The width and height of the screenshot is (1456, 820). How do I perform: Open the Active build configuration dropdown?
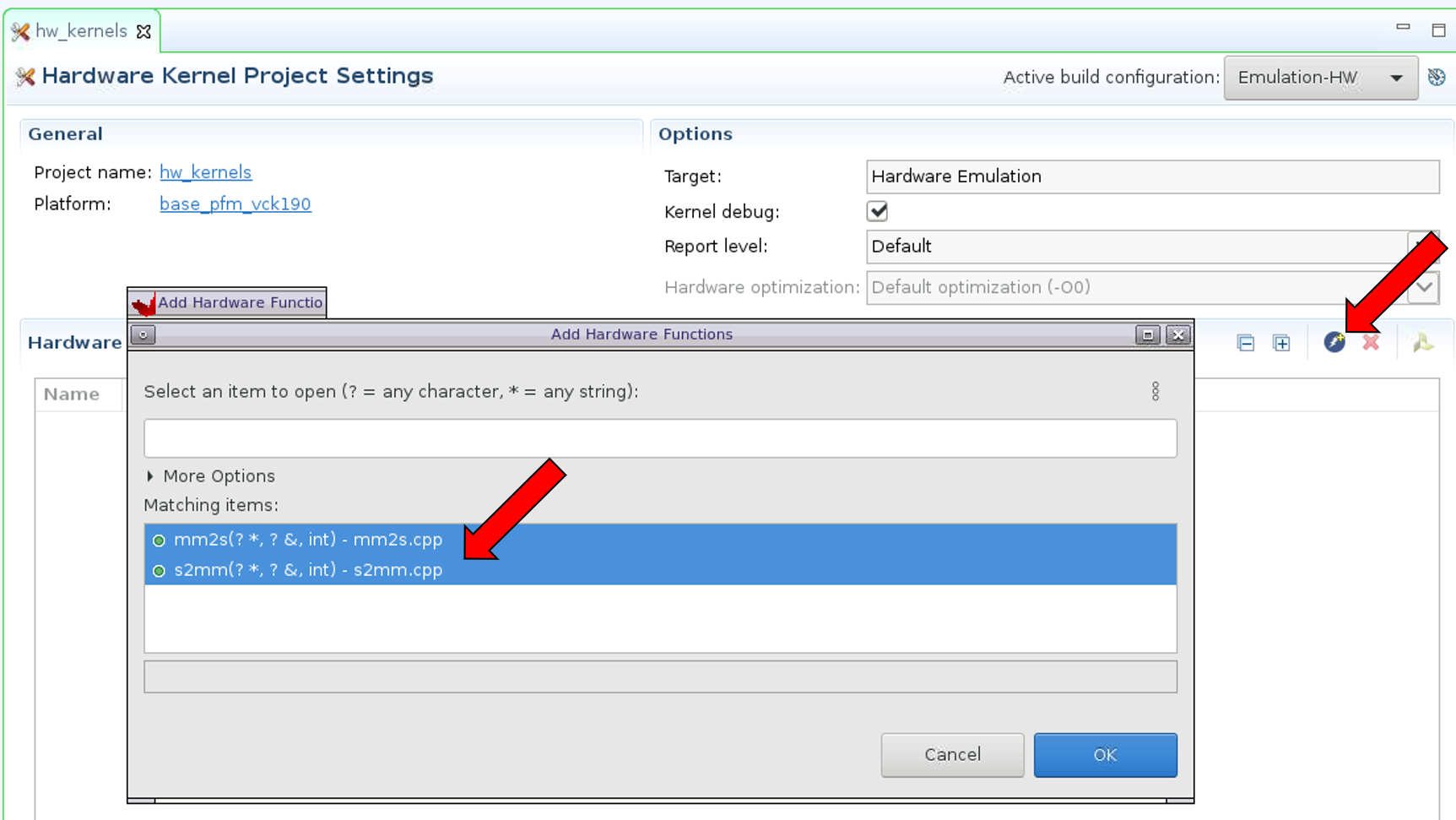point(1320,78)
